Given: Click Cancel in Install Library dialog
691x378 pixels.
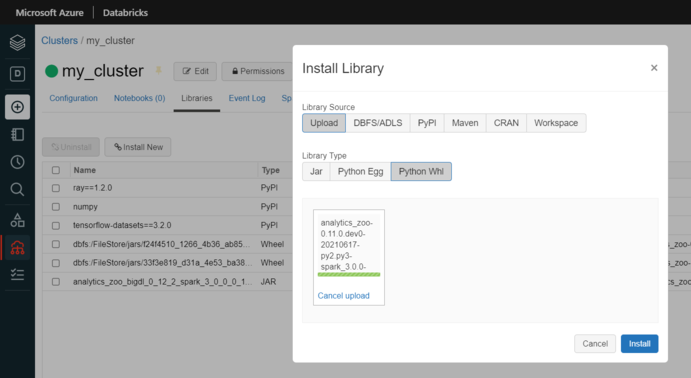Looking at the screenshot, I should [x=595, y=344].
